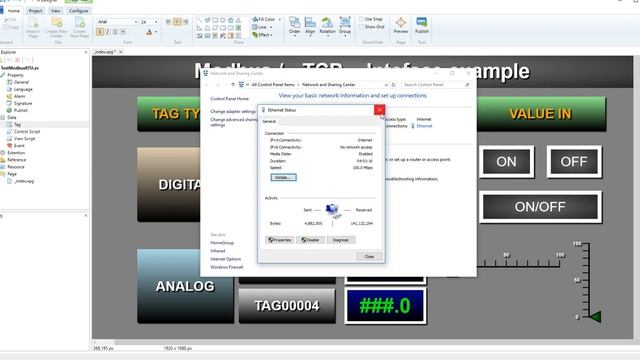Select left text alignment in the ribbon
The width and height of the screenshot is (640, 360).
tap(169, 22)
